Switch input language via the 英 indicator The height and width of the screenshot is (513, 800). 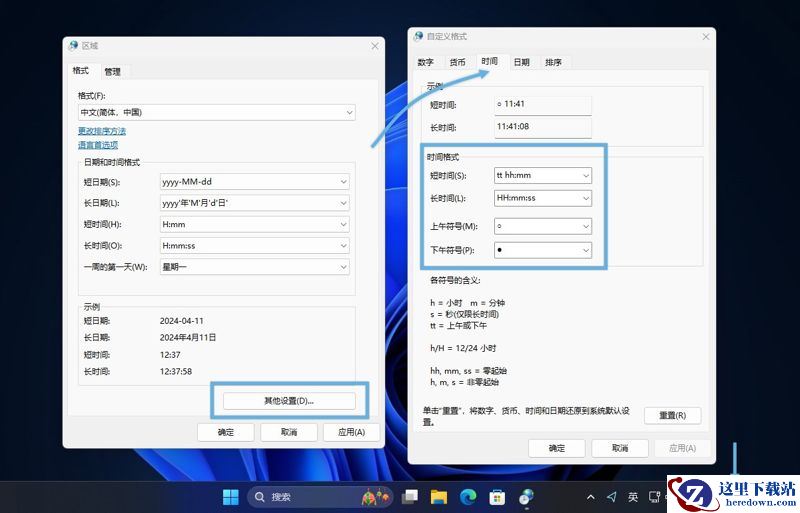(x=633, y=497)
